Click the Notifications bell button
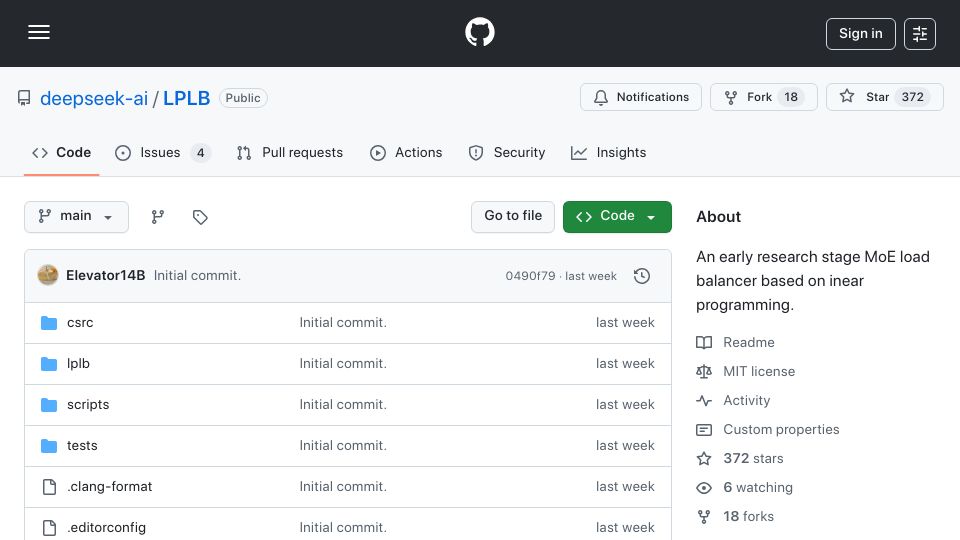The width and height of the screenshot is (960, 540). point(640,97)
